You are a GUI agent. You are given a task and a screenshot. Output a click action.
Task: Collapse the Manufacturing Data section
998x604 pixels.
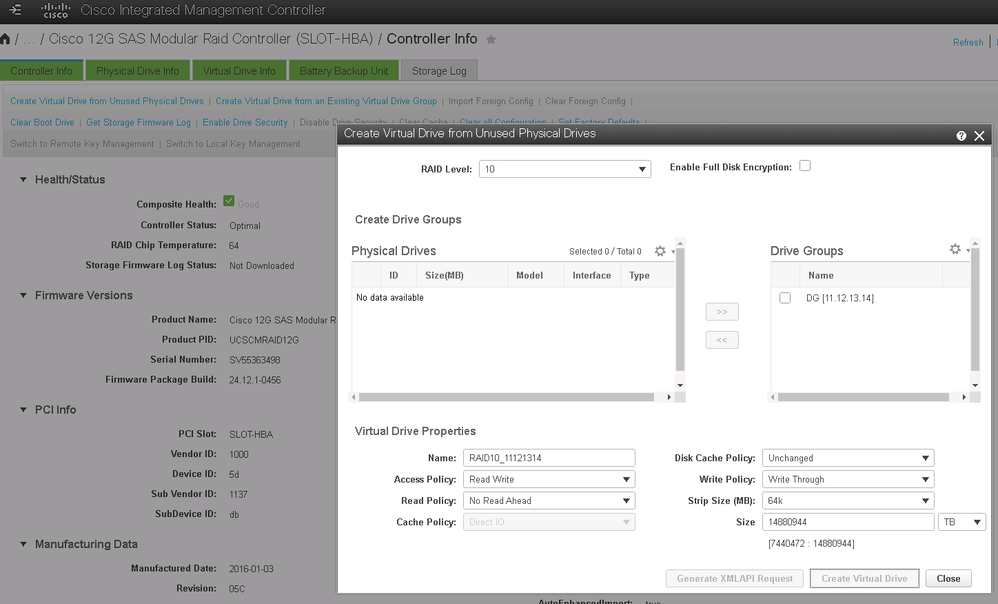pos(24,544)
